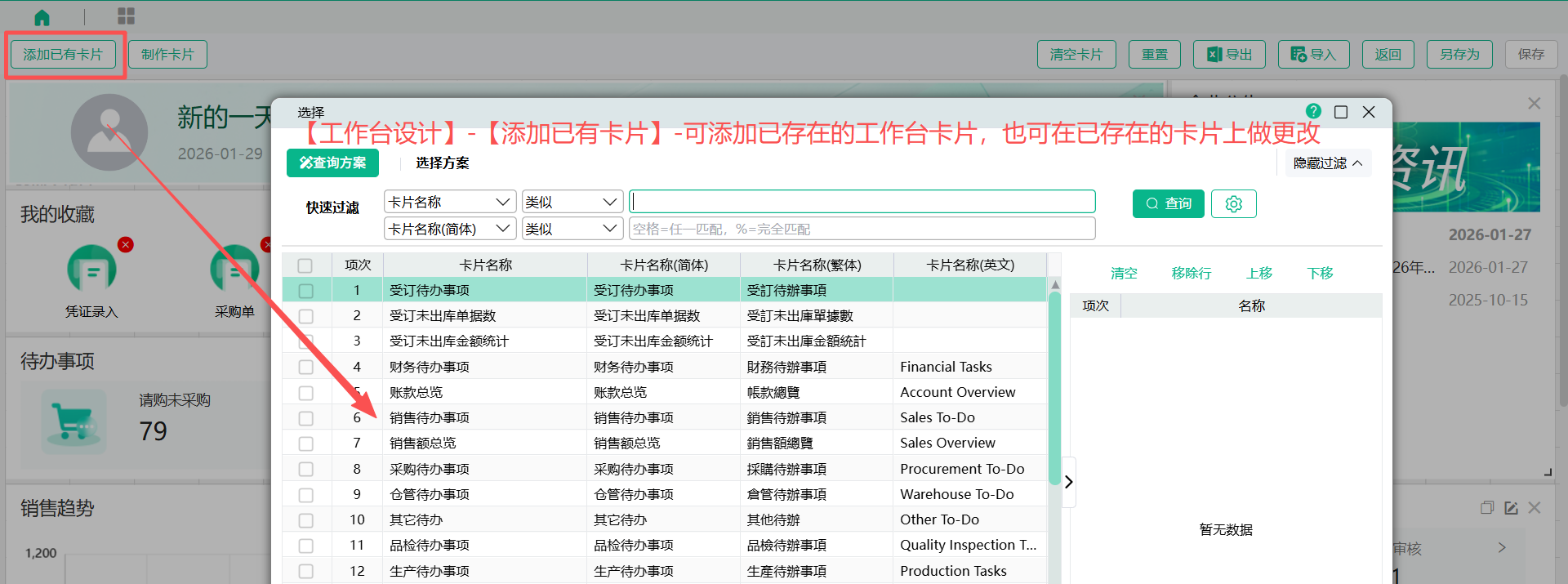Click the edit icon on 销售趋势 card
Viewport: 1568px width, 584px height.
coord(1511,508)
